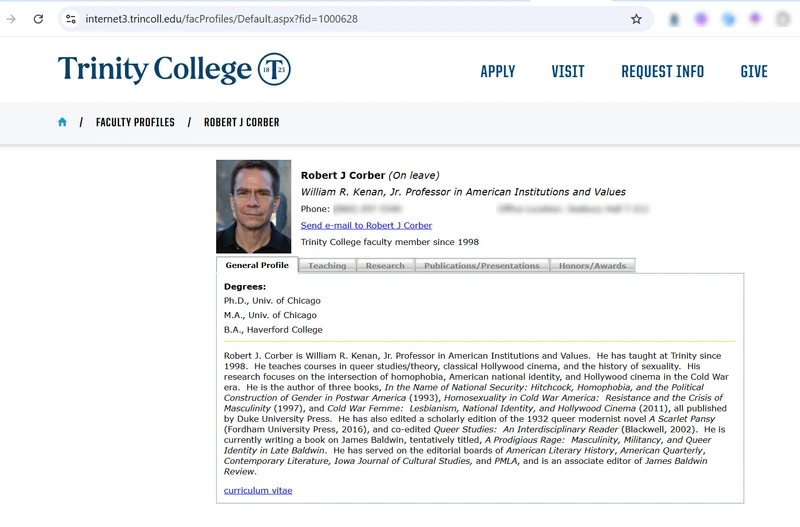The image size is (800, 527).
Task: View the Honors/Awards tab
Action: [592, 266]
